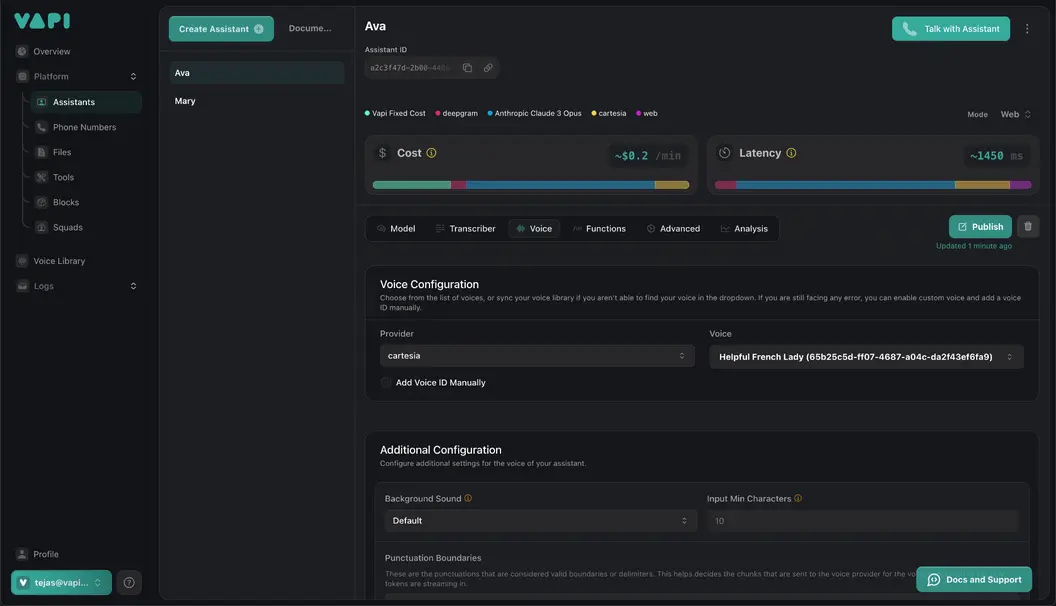Click the Latency info icon
The width and height of the screenshot is (1056, 606).
pos(791,153)
